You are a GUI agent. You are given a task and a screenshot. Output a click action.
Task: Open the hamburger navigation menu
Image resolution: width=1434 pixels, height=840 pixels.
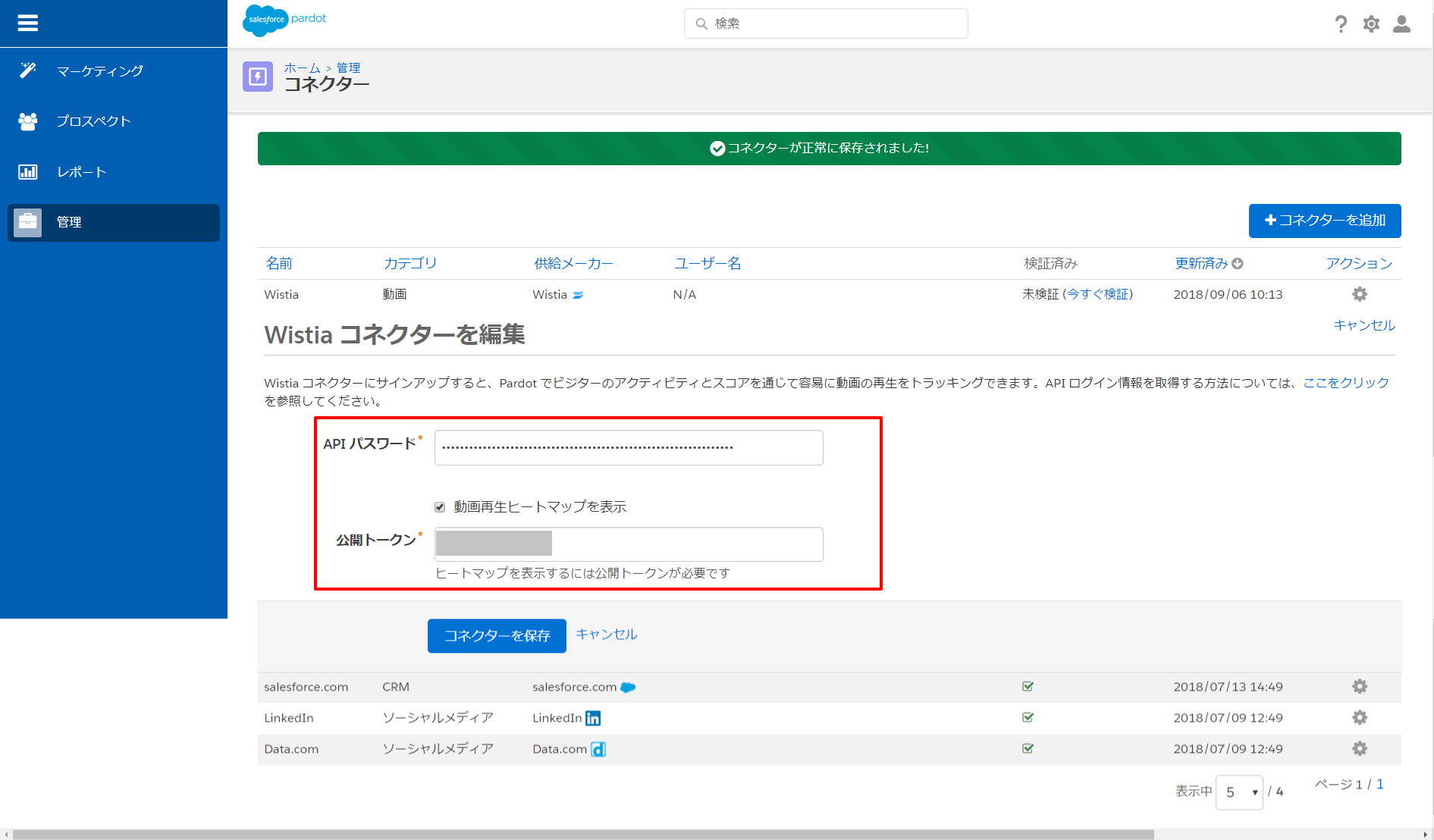point(28,24)
